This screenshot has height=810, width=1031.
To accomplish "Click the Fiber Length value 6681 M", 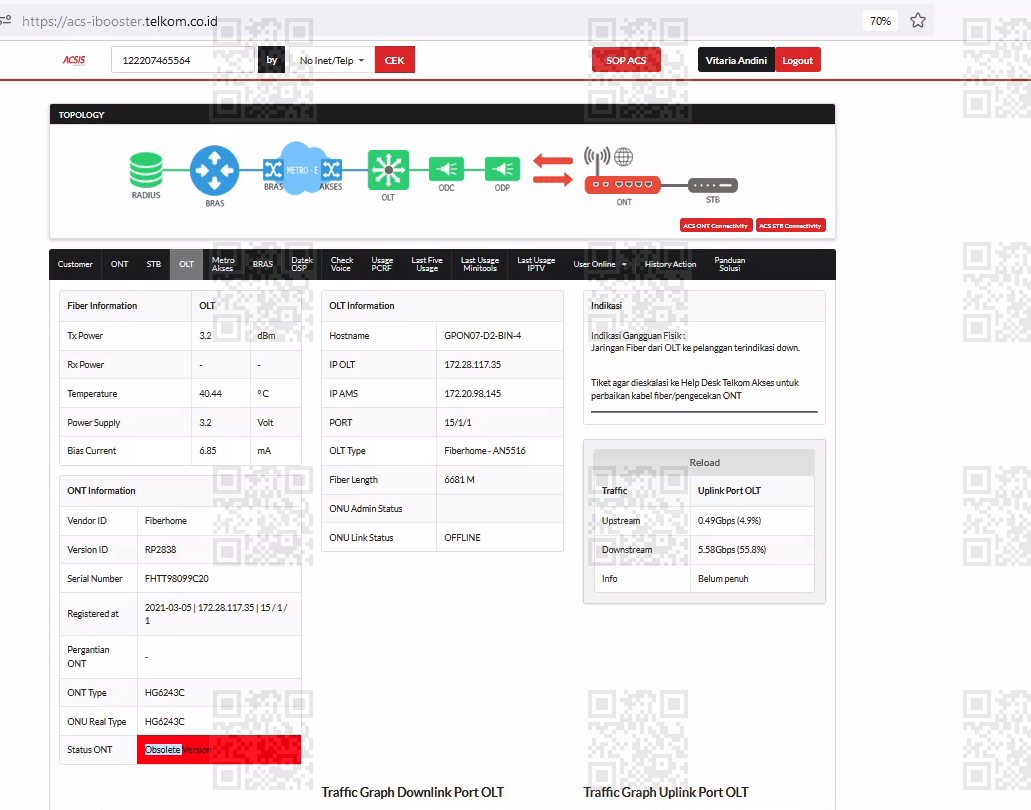I will 459,479.
